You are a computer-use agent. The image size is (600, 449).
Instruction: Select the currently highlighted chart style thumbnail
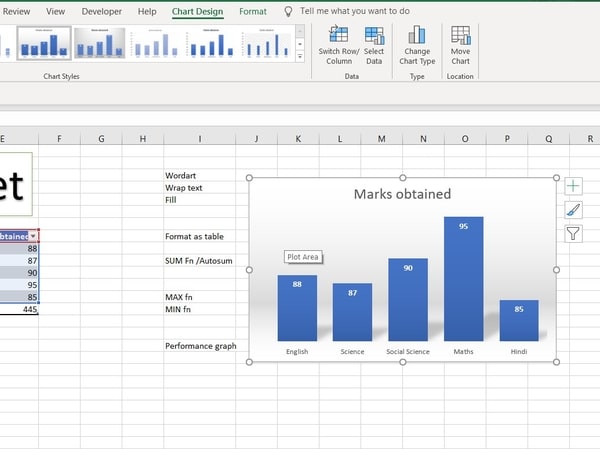pos(44,43)
